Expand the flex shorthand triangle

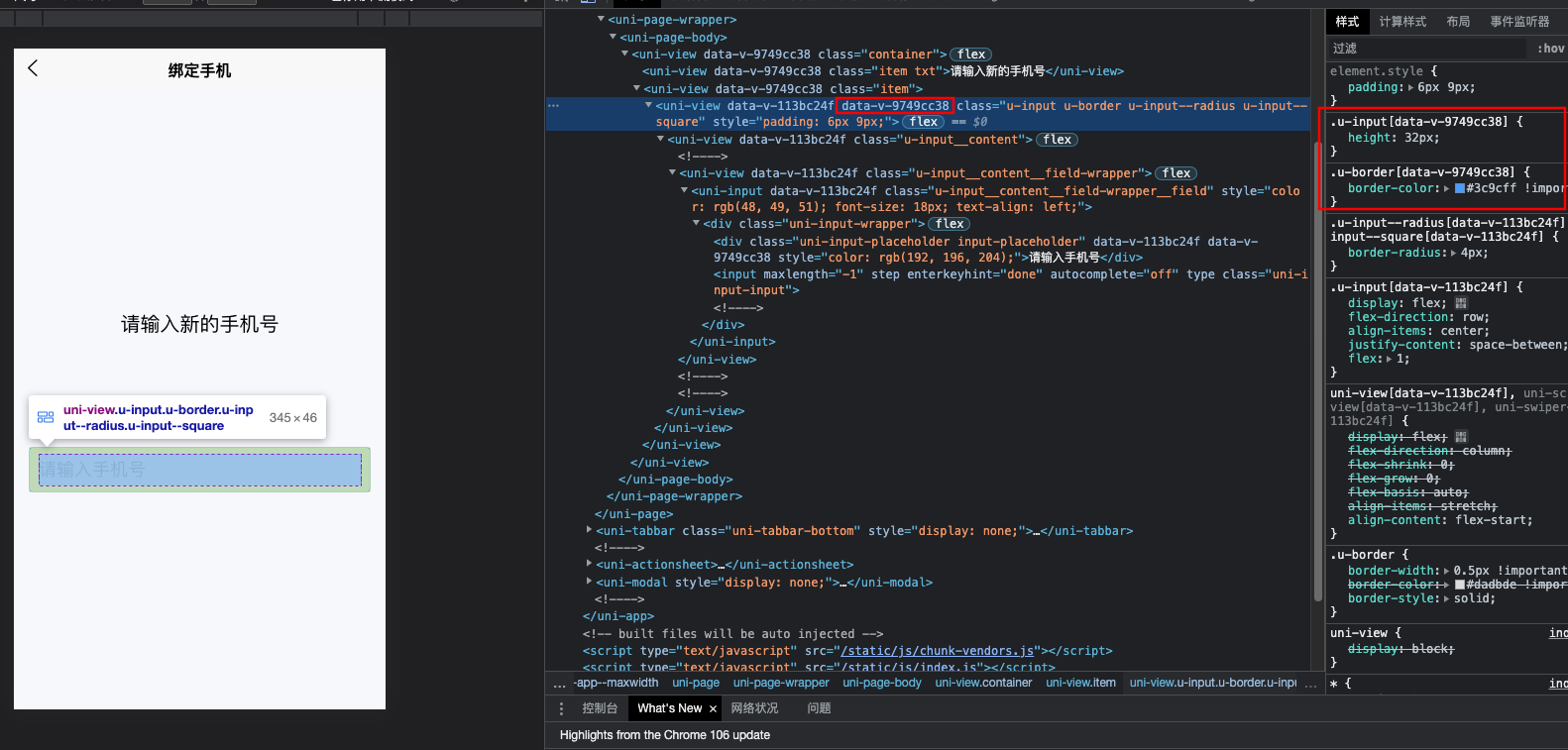point(1391,359)
